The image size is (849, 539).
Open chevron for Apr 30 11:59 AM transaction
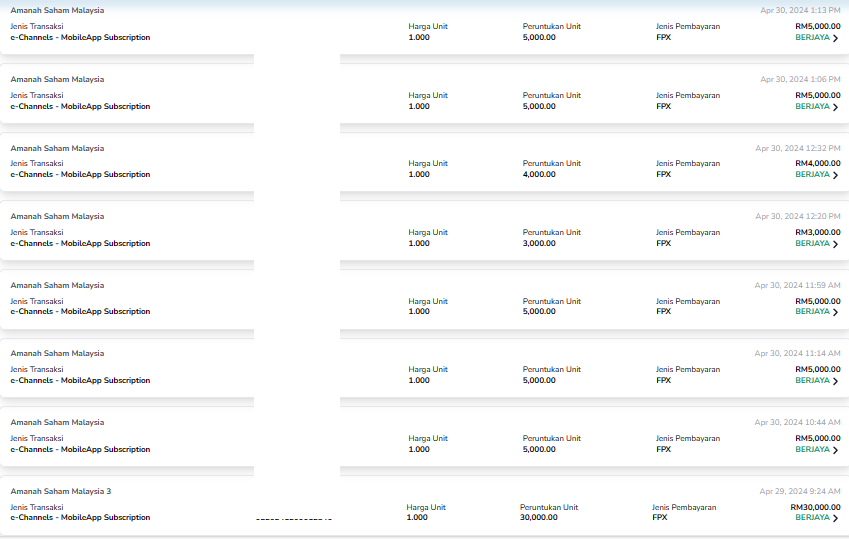tap(835, 313)
